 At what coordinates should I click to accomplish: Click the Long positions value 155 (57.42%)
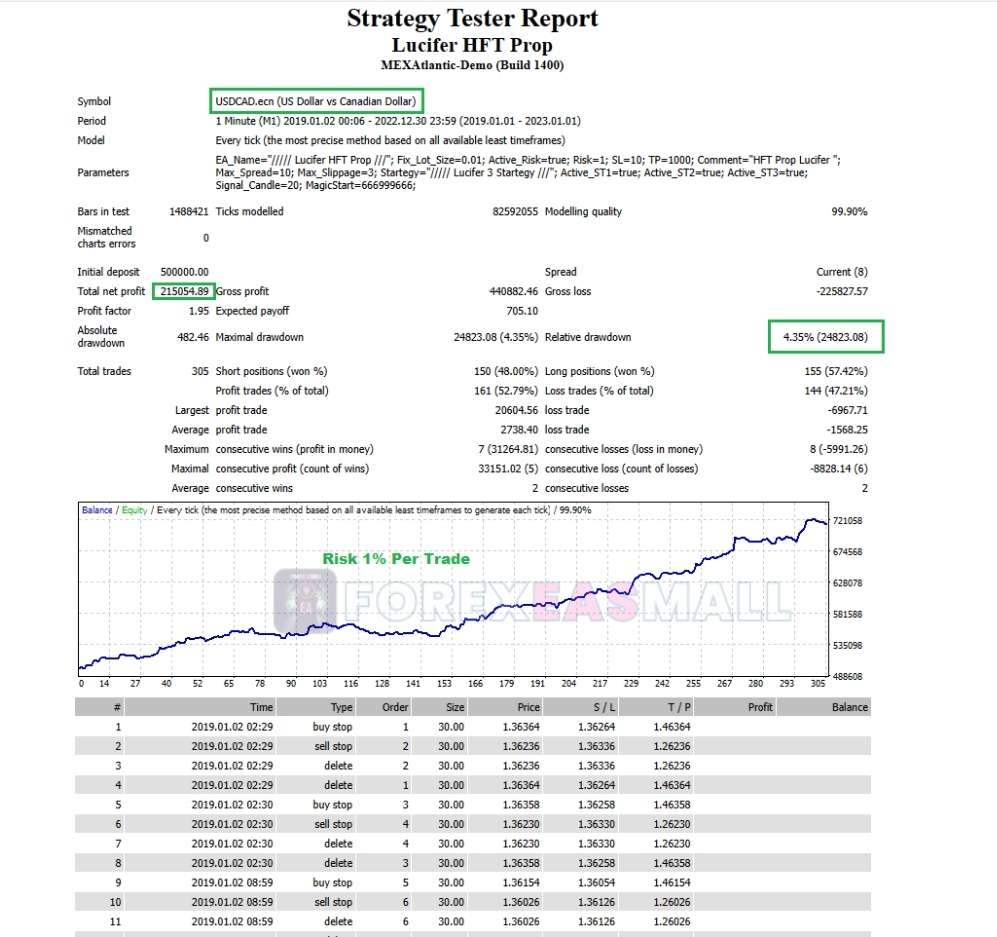point(836,371)
